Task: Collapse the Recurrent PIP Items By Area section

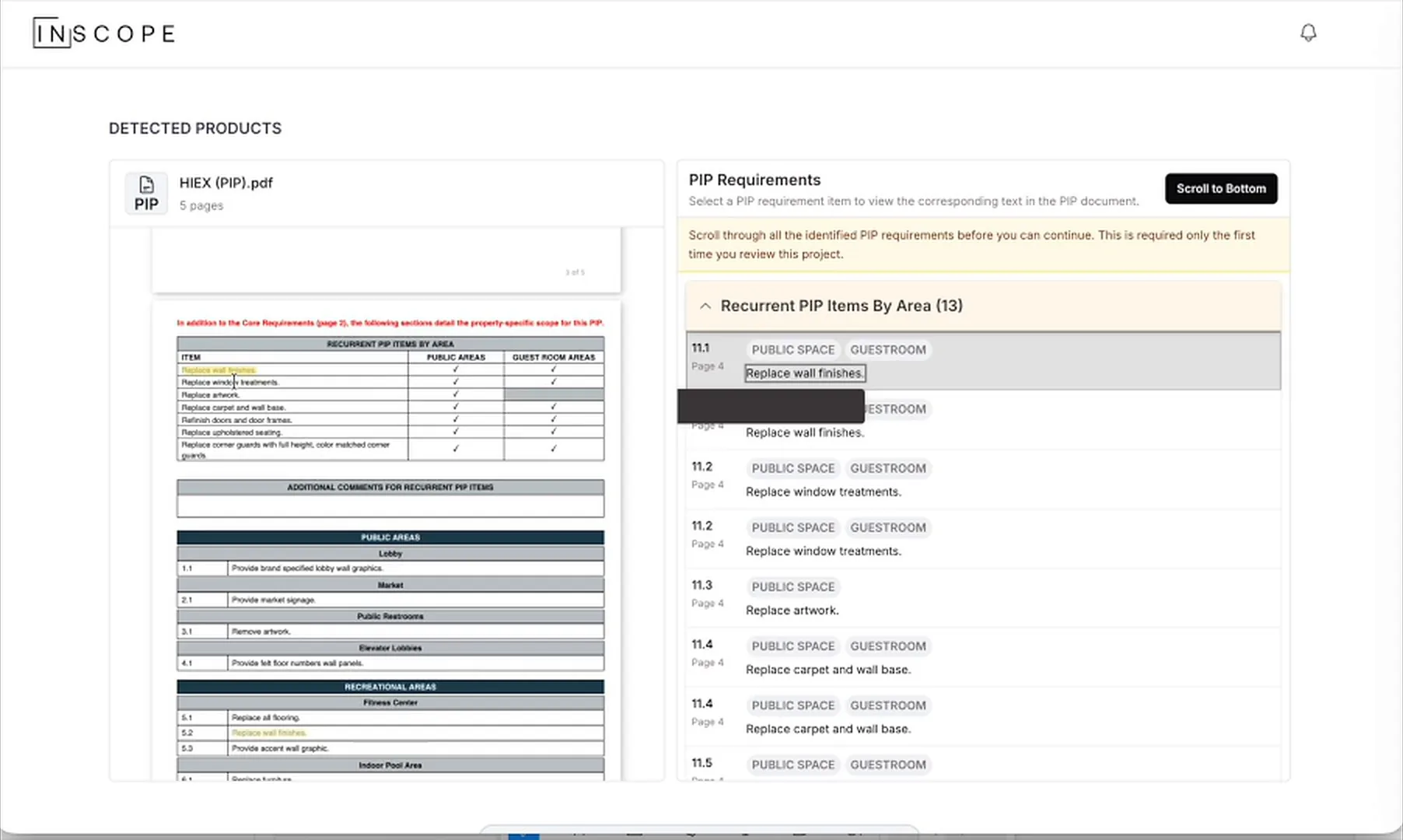Action: coord(705,306)
